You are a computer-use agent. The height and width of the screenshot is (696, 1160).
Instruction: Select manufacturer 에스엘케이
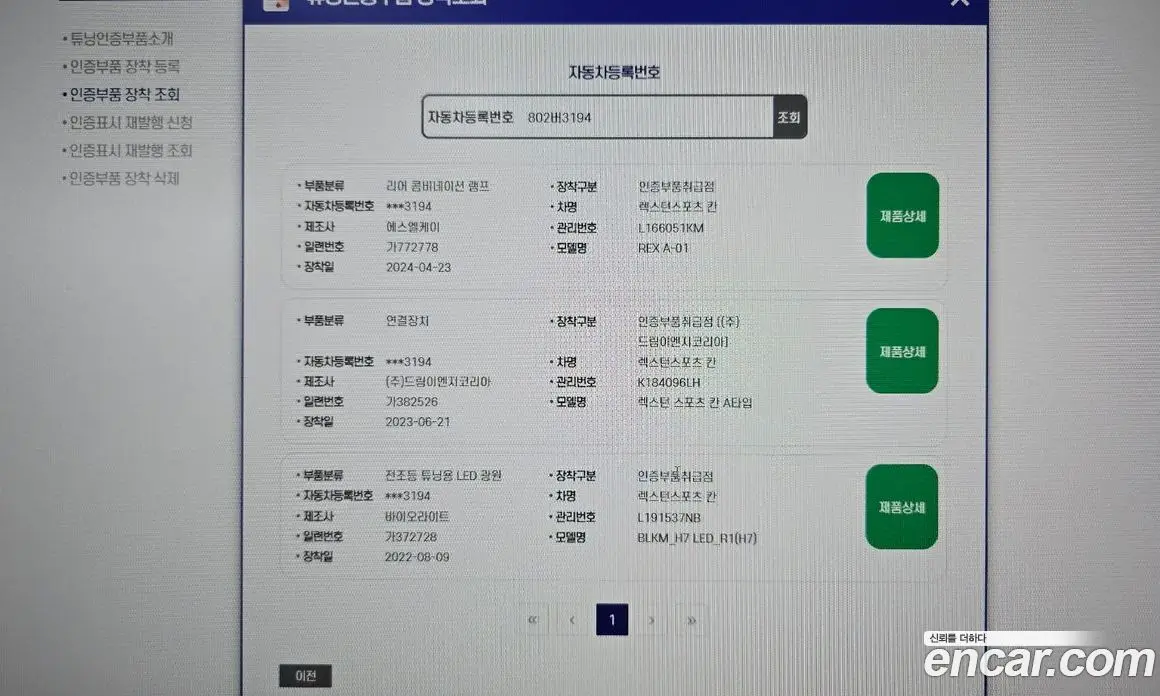(413, 227)
